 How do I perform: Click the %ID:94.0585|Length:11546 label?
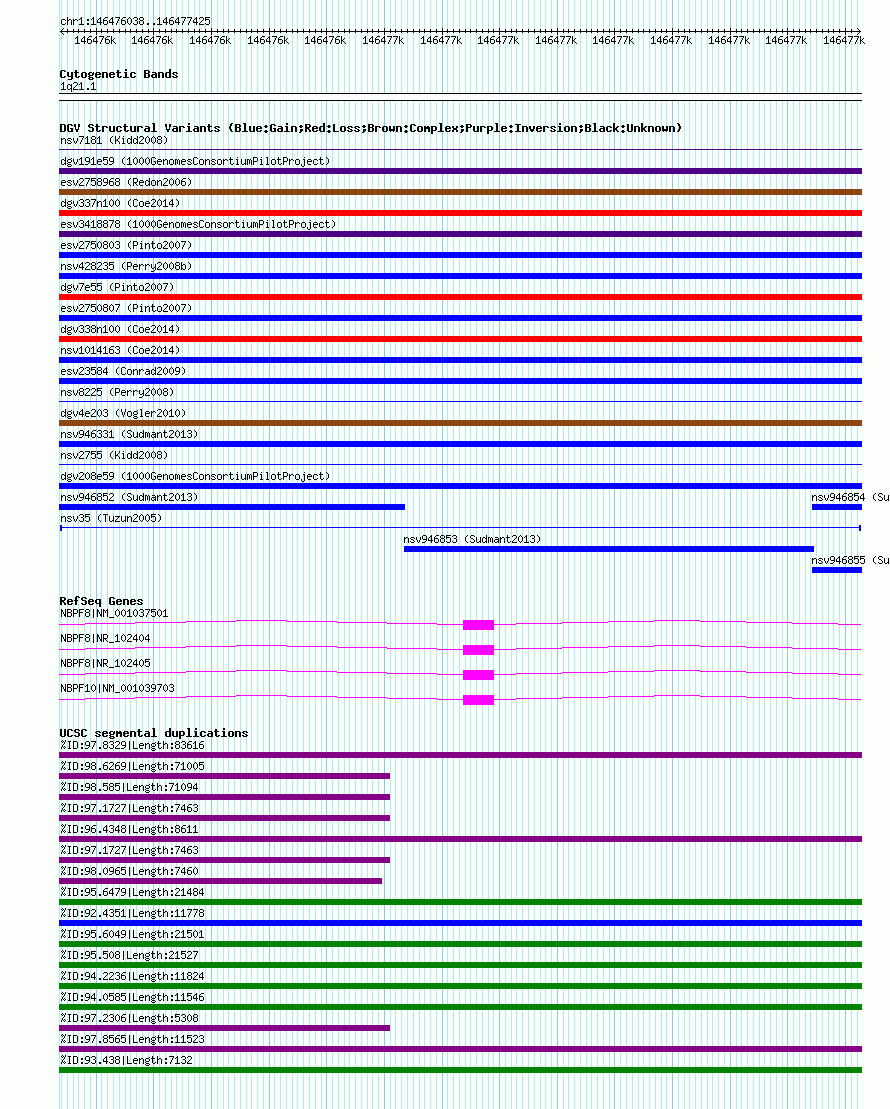pos(132,997)
